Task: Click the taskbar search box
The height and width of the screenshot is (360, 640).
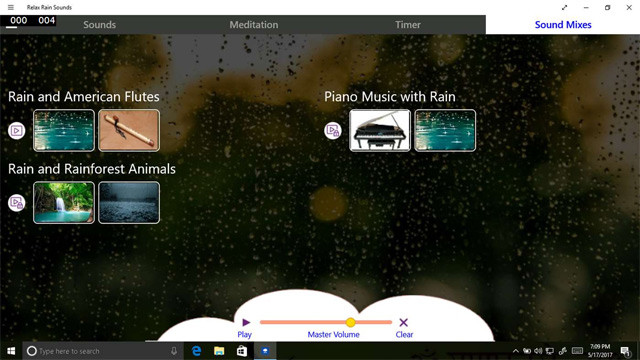Action: (x=102, y=351)
